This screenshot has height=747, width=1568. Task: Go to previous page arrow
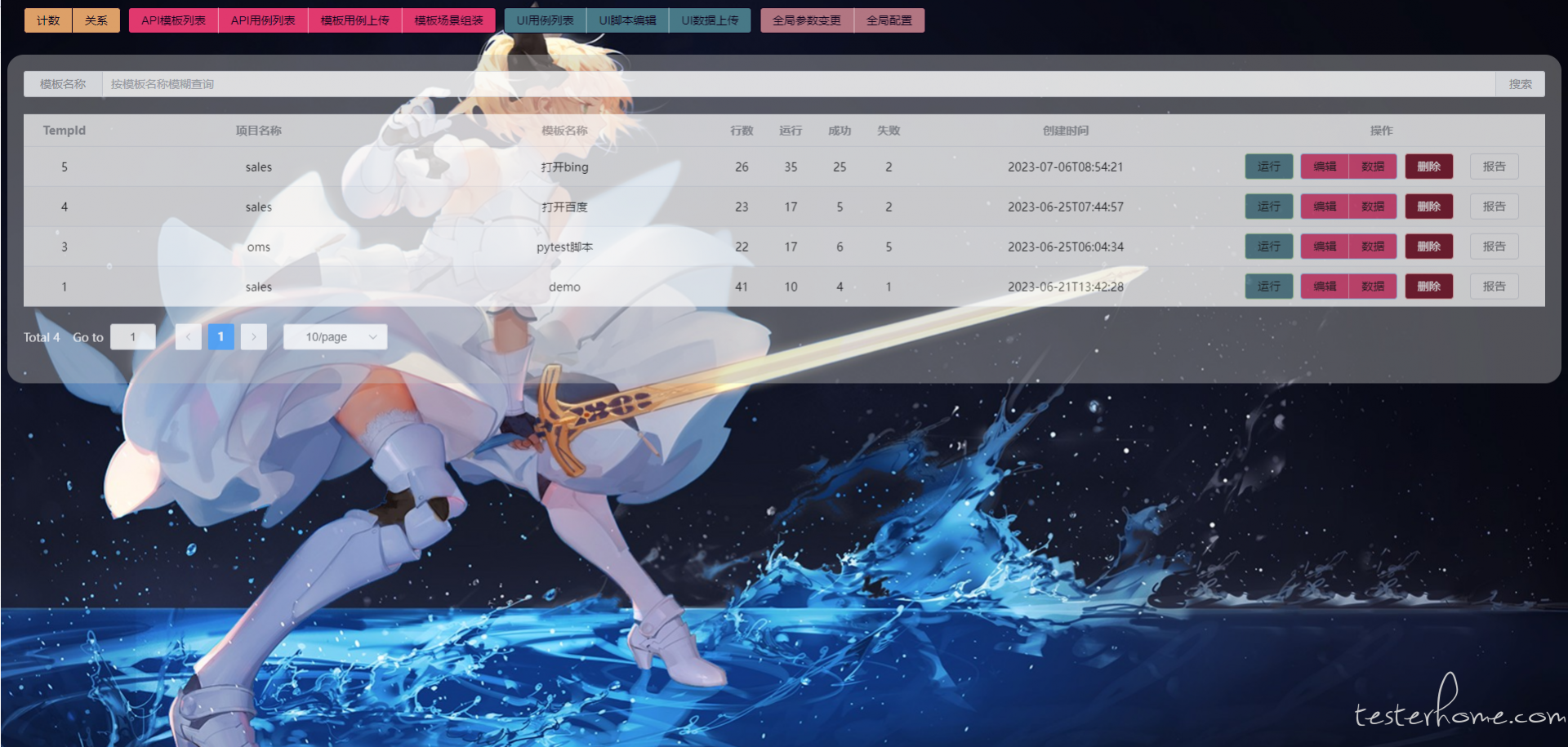click(189, 337)
